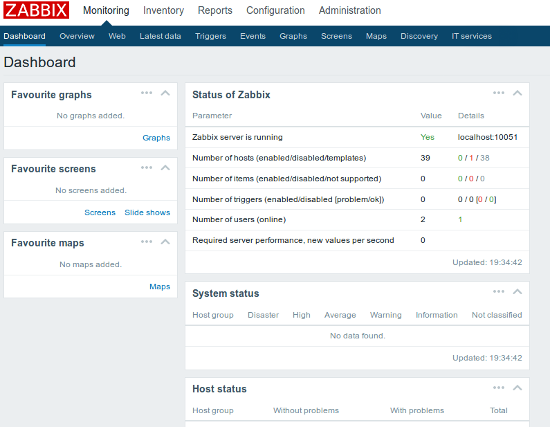
Task: Click the 'Required server performance' row label
Action: click(x=293, y=240)
